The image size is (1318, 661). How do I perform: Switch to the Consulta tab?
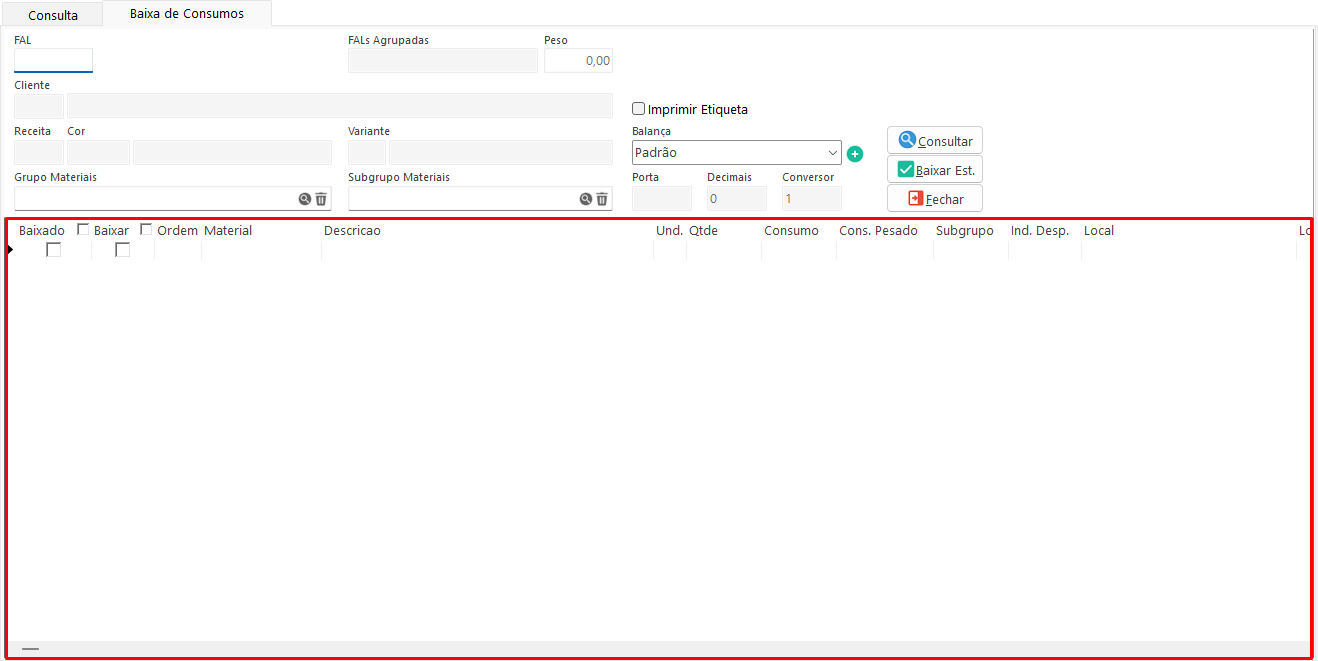coord(53,15)
